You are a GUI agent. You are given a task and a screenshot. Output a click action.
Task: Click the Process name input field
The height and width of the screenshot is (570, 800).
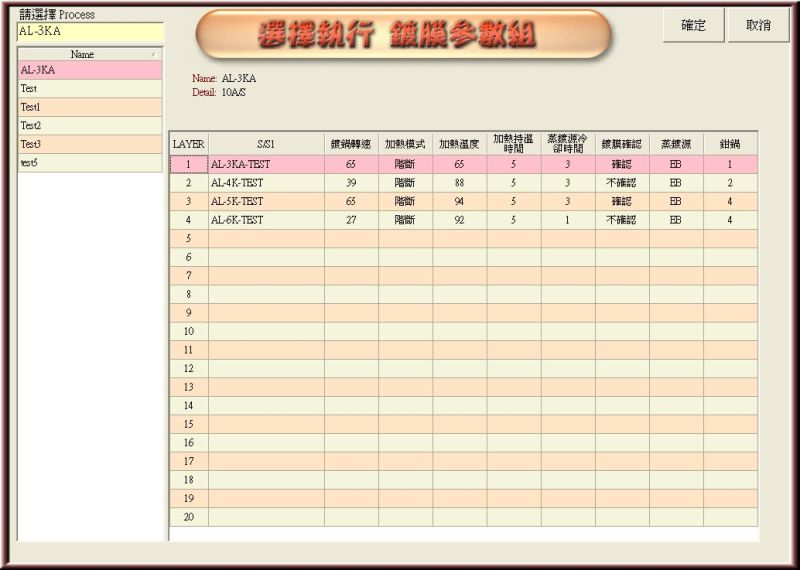90,31
